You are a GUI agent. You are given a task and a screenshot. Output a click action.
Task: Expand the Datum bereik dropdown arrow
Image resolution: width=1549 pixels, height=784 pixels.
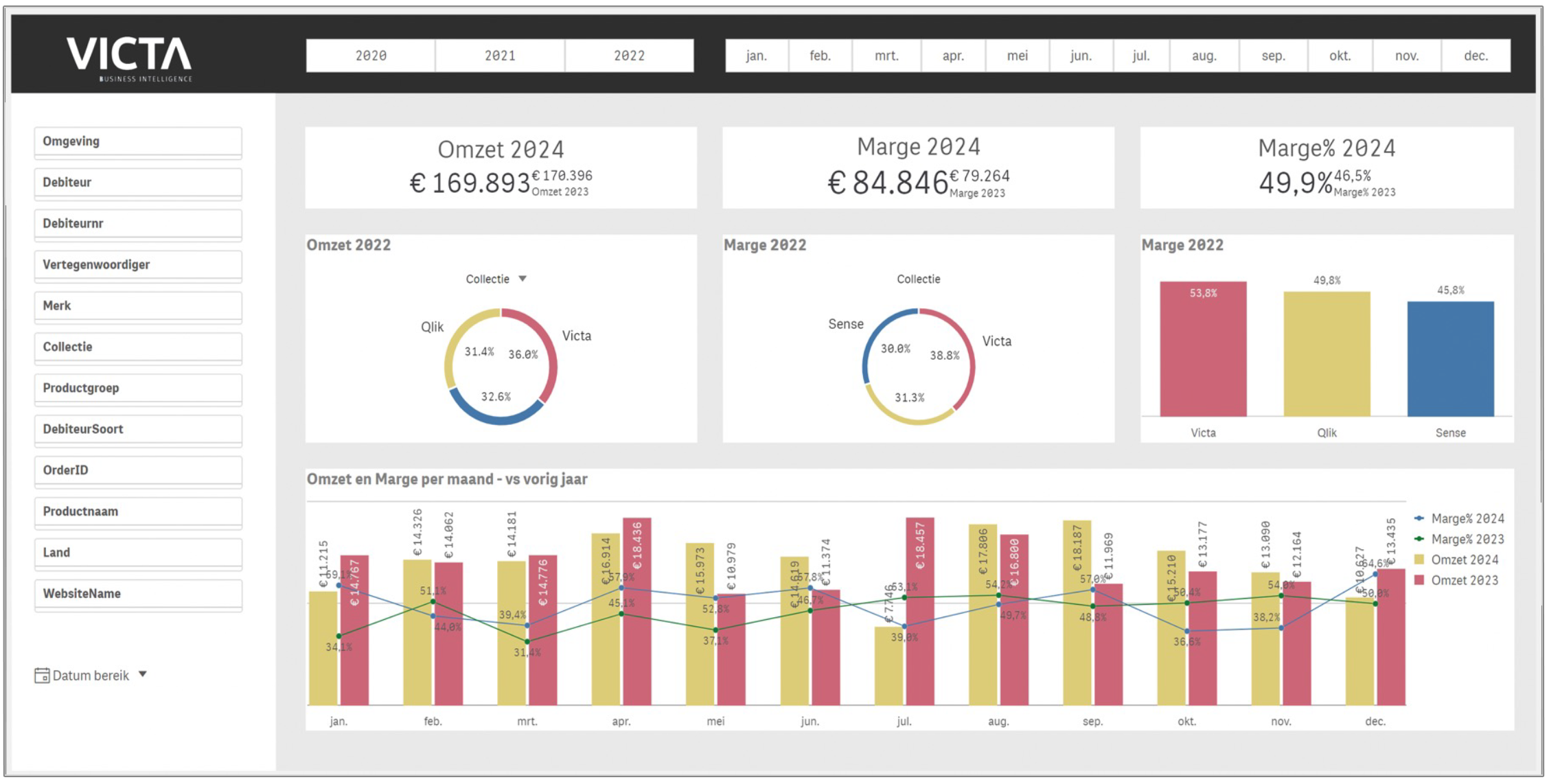[143, 674]
